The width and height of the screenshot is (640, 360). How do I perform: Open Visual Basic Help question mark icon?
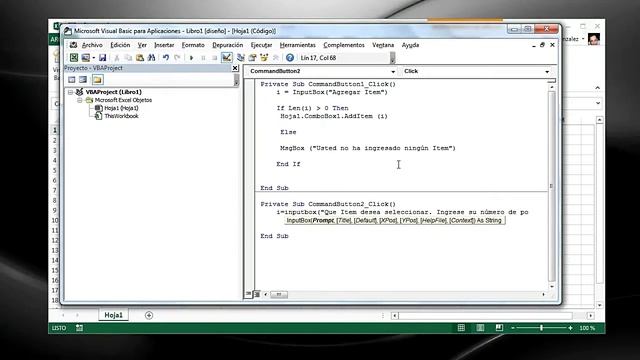point(290,58)
